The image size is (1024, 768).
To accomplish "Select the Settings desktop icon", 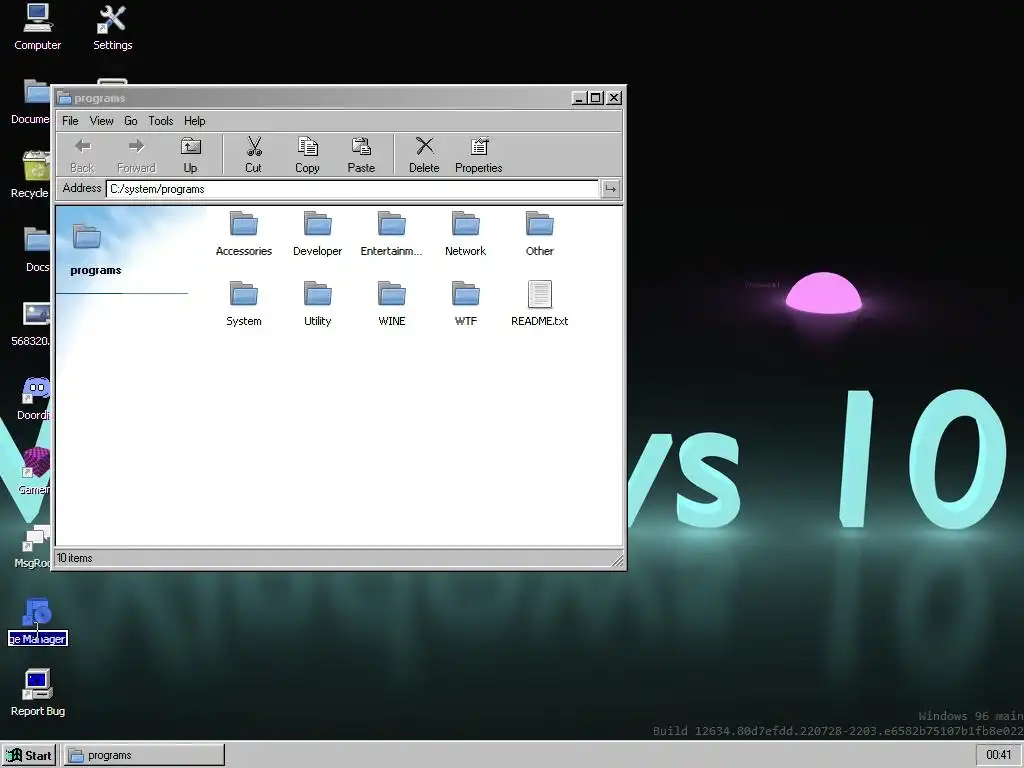I will [x=112, y=27].
